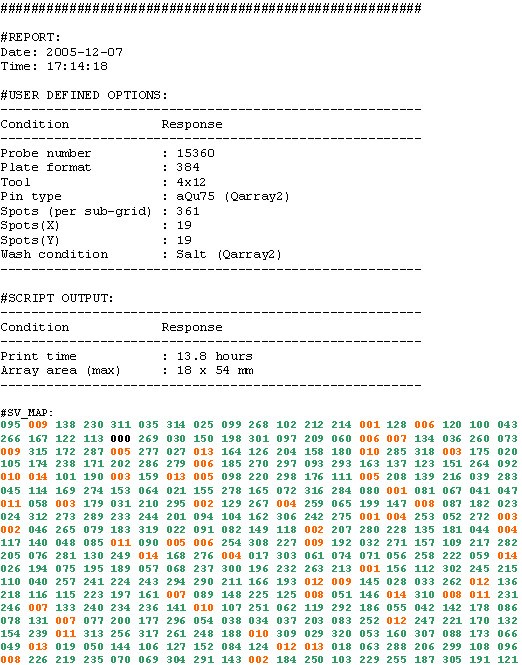Select the Print time value 13.8 hours
This screenshot has width=522, height=665.
[215, 356]
